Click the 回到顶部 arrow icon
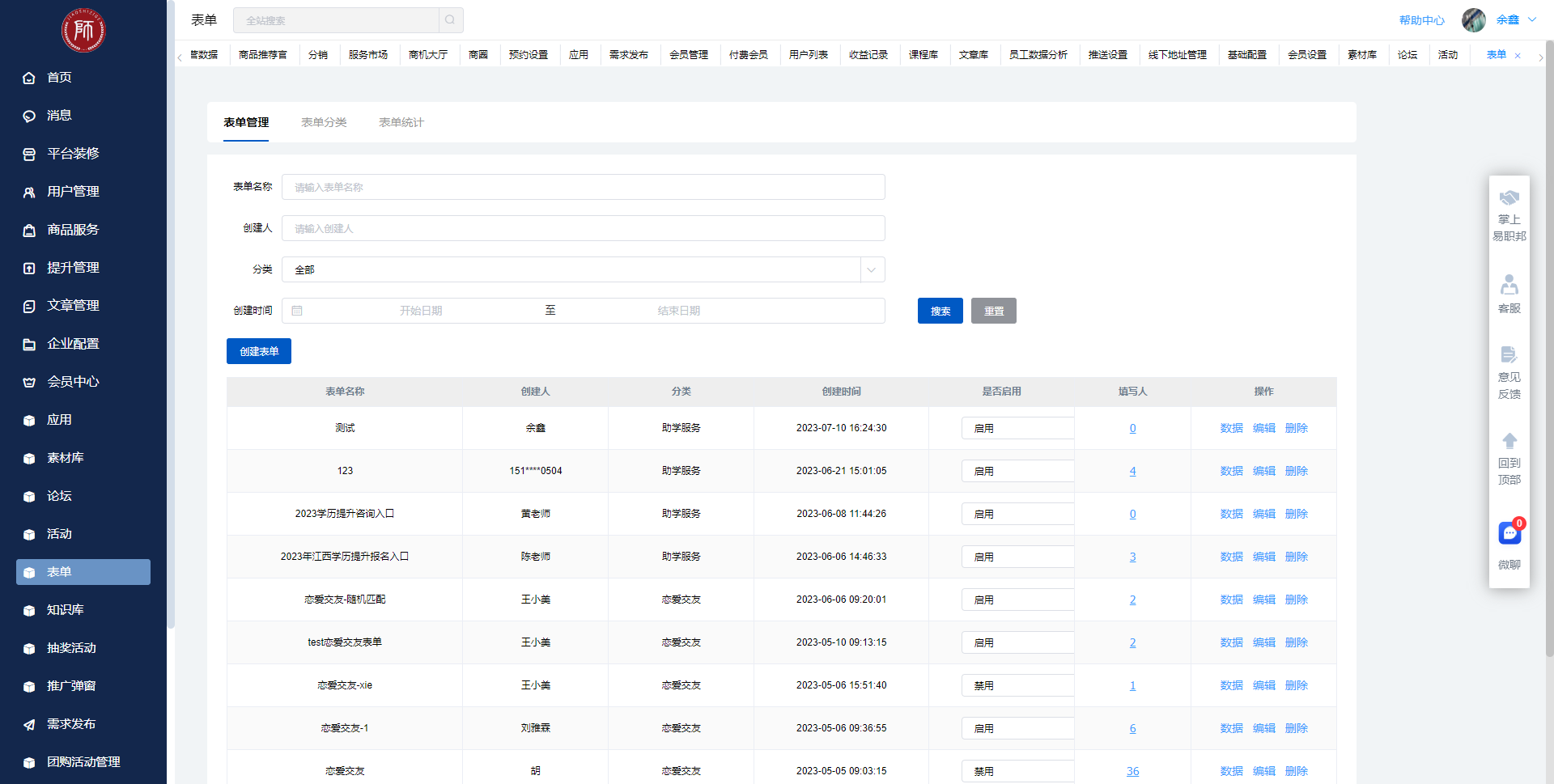 1509,441
